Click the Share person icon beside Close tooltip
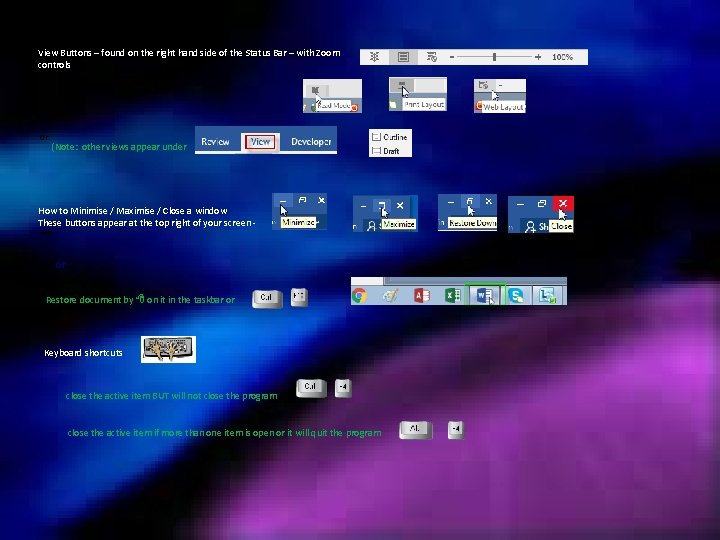The width and height of the screenshot is (720, 540). [x=530, y=226]
